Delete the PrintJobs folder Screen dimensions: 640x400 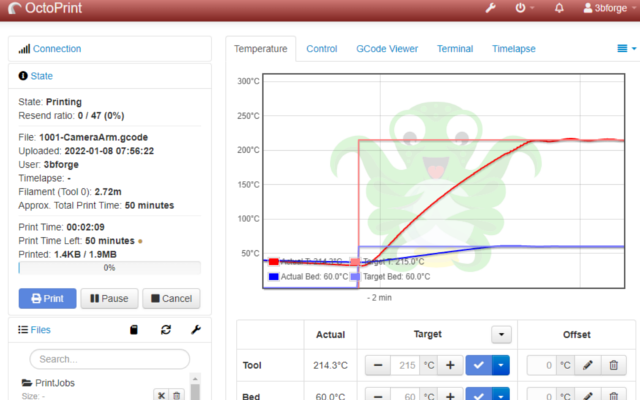coord(177,395)
